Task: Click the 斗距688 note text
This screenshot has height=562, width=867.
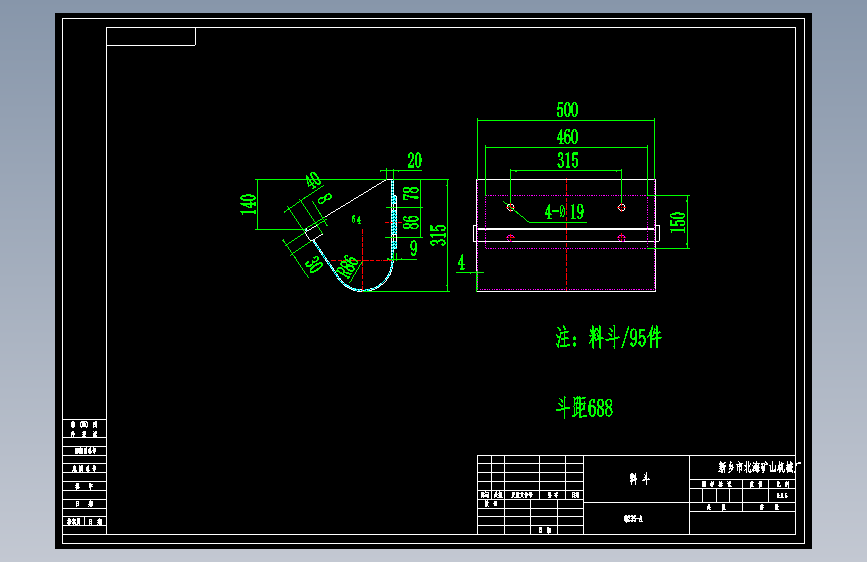Action: (x=584, y=408)
